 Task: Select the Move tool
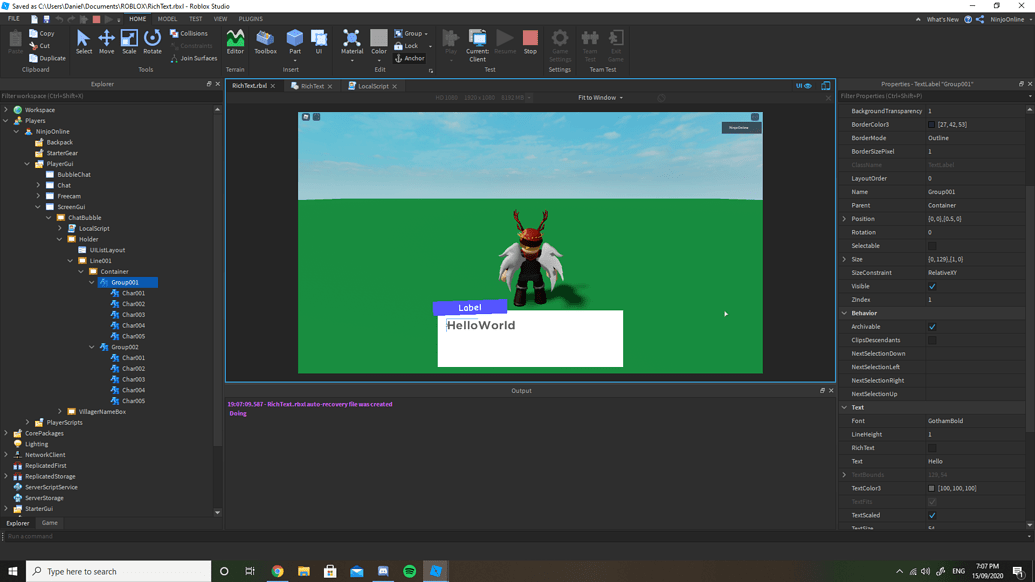coord(107,41)
